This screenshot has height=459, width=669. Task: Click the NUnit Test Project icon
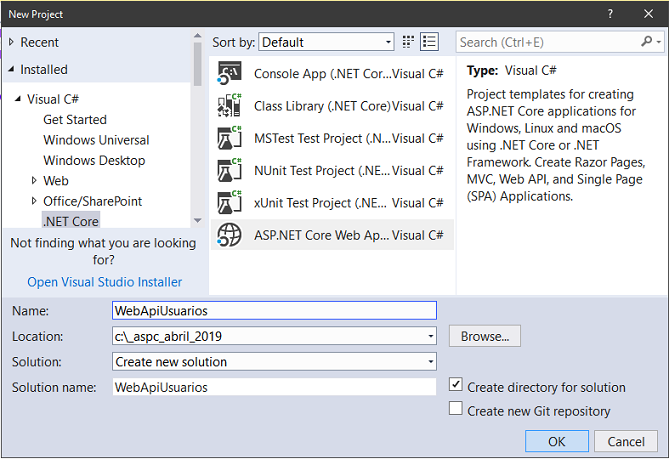pos(229,171)
